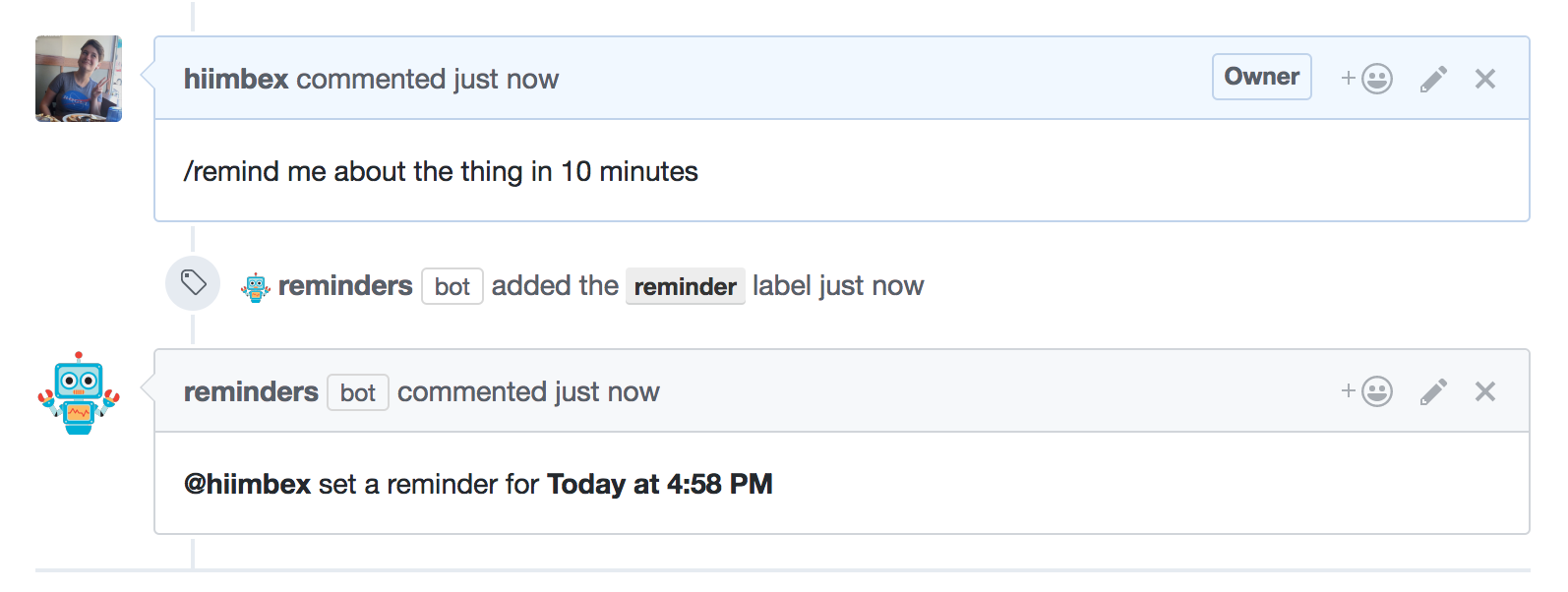Click the reminders name in the label event

tap(345, 286)
